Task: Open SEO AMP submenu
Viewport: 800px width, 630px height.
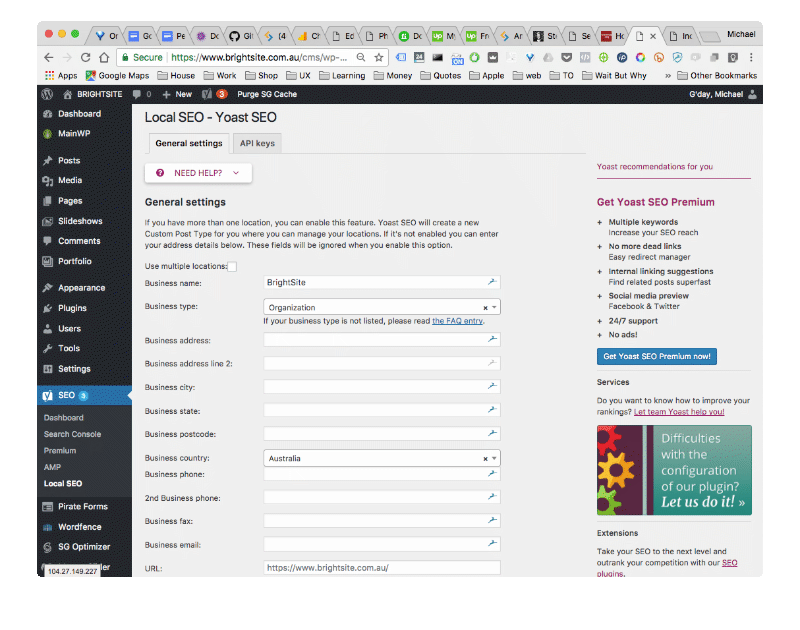Action: click(53, 467)
